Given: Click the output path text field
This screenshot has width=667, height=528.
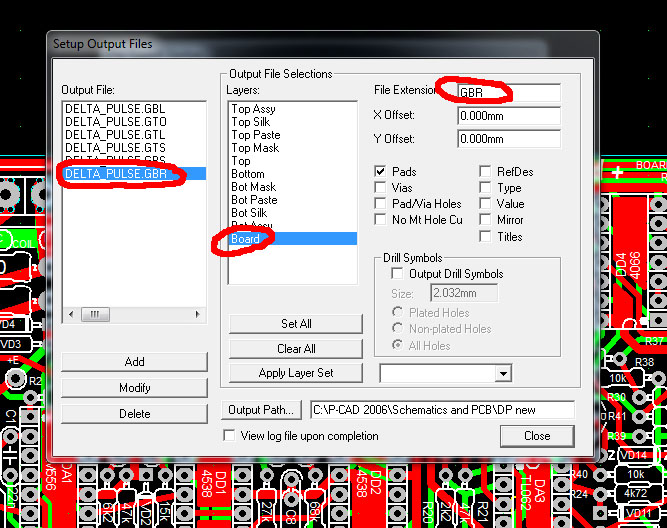Looking at the screenshot, I should click(442, 410).
